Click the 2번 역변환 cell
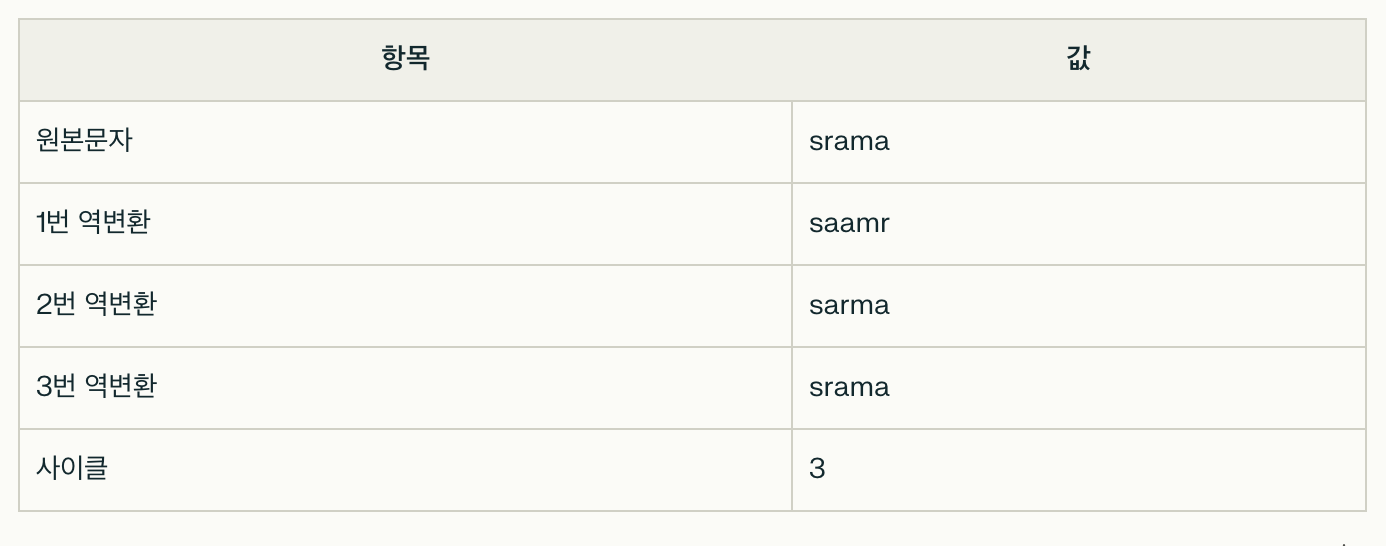1386x546 pixels. coord(405,305)
